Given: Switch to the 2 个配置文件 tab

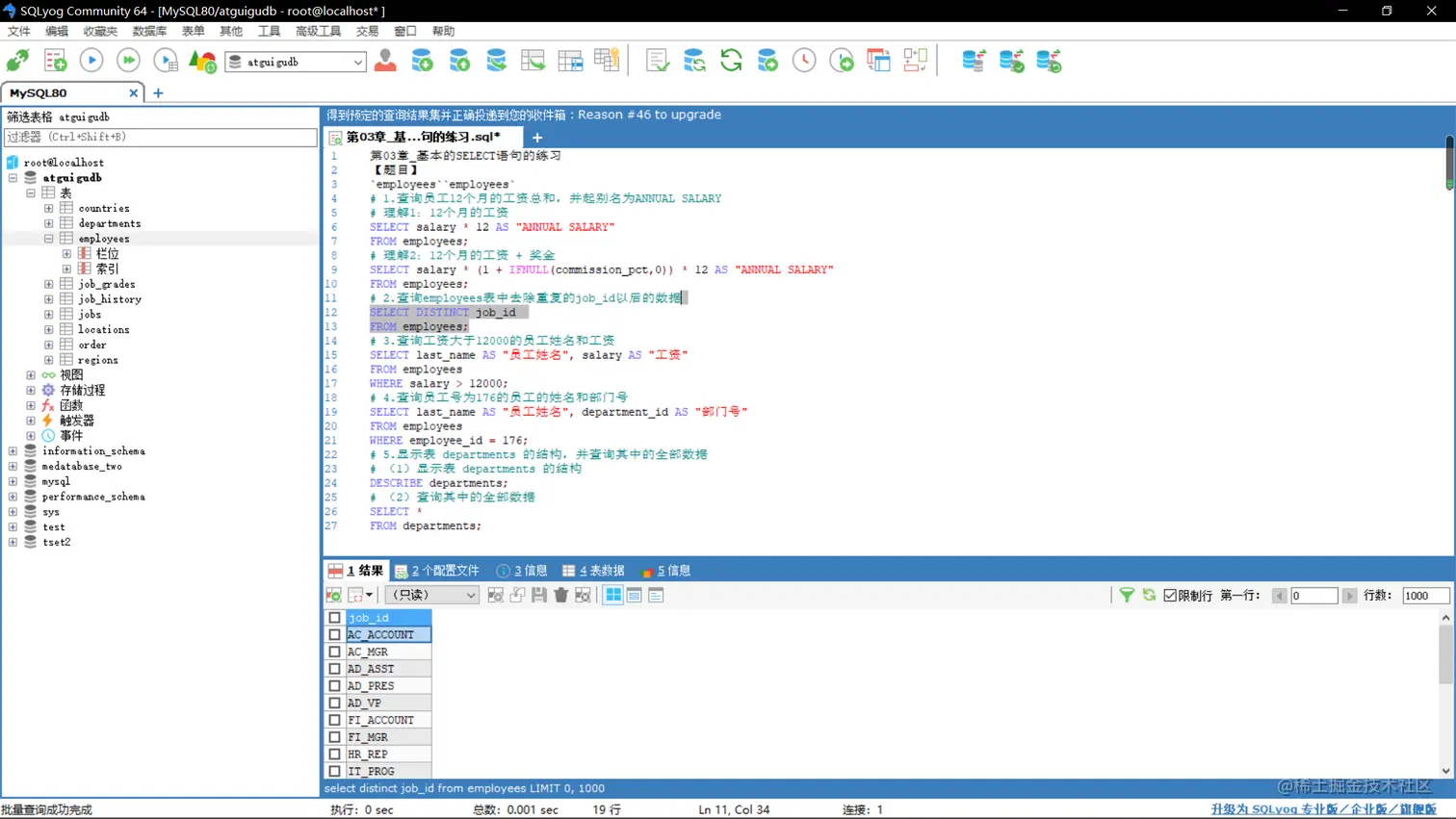Looking at the screenshot, I should (436, 571).
